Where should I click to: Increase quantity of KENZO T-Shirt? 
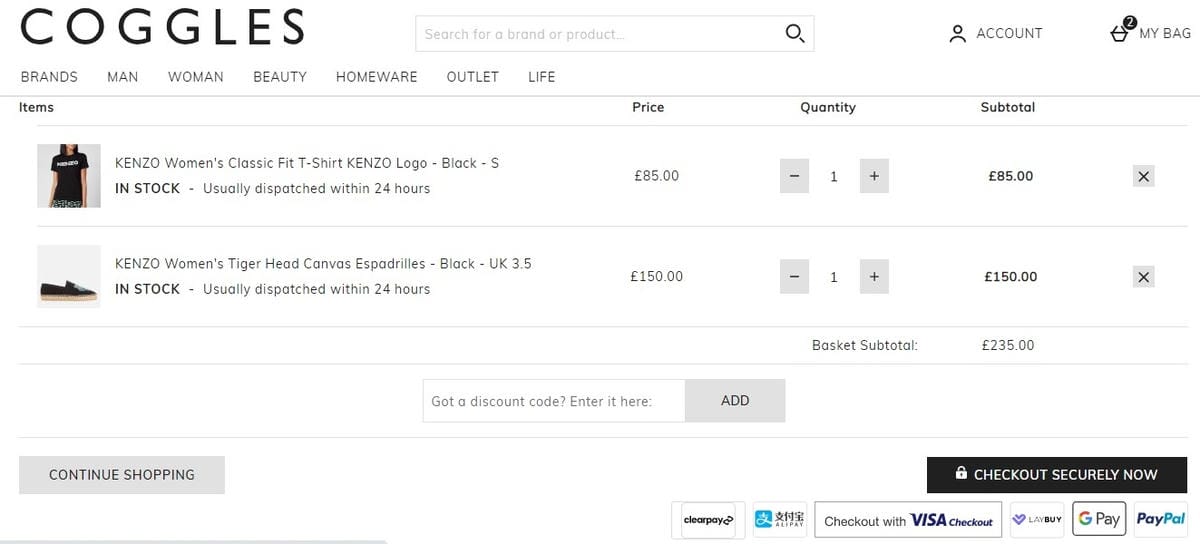pyautogui.click(x=874, y=177)
